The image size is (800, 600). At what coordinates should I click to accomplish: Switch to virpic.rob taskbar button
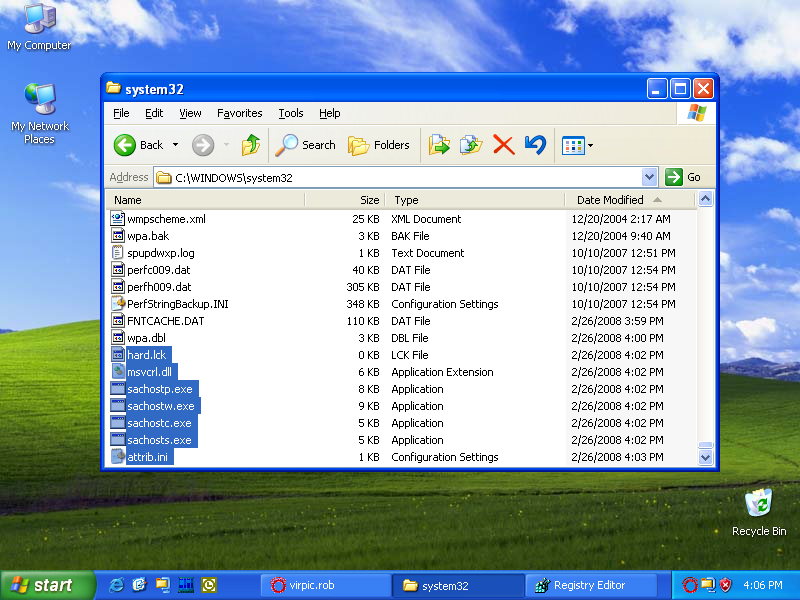point(326,585)
